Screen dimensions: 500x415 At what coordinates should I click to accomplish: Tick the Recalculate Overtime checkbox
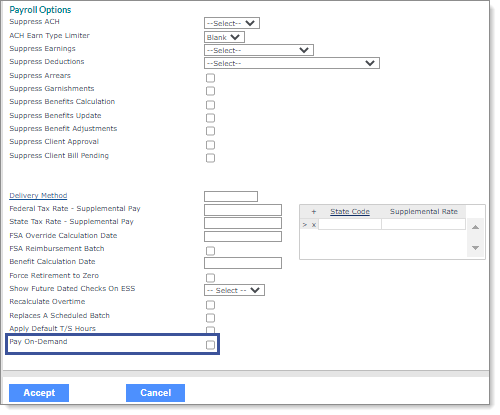coord(210,305)
